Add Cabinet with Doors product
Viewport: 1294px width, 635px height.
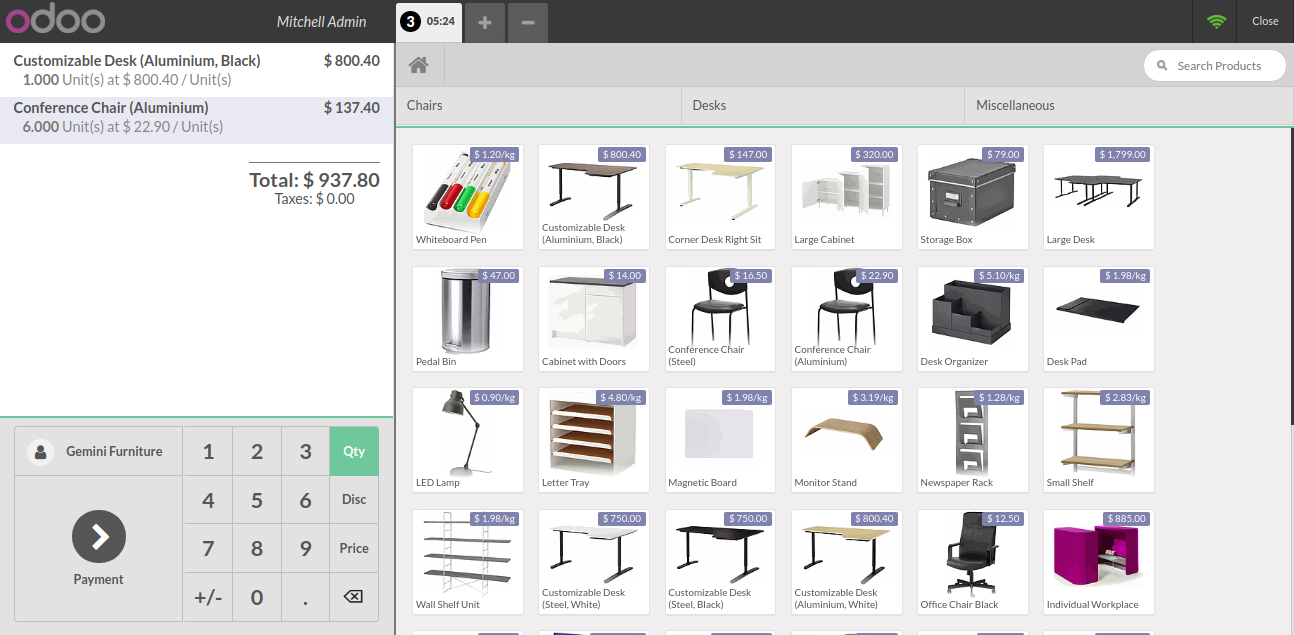click(594, 319)
